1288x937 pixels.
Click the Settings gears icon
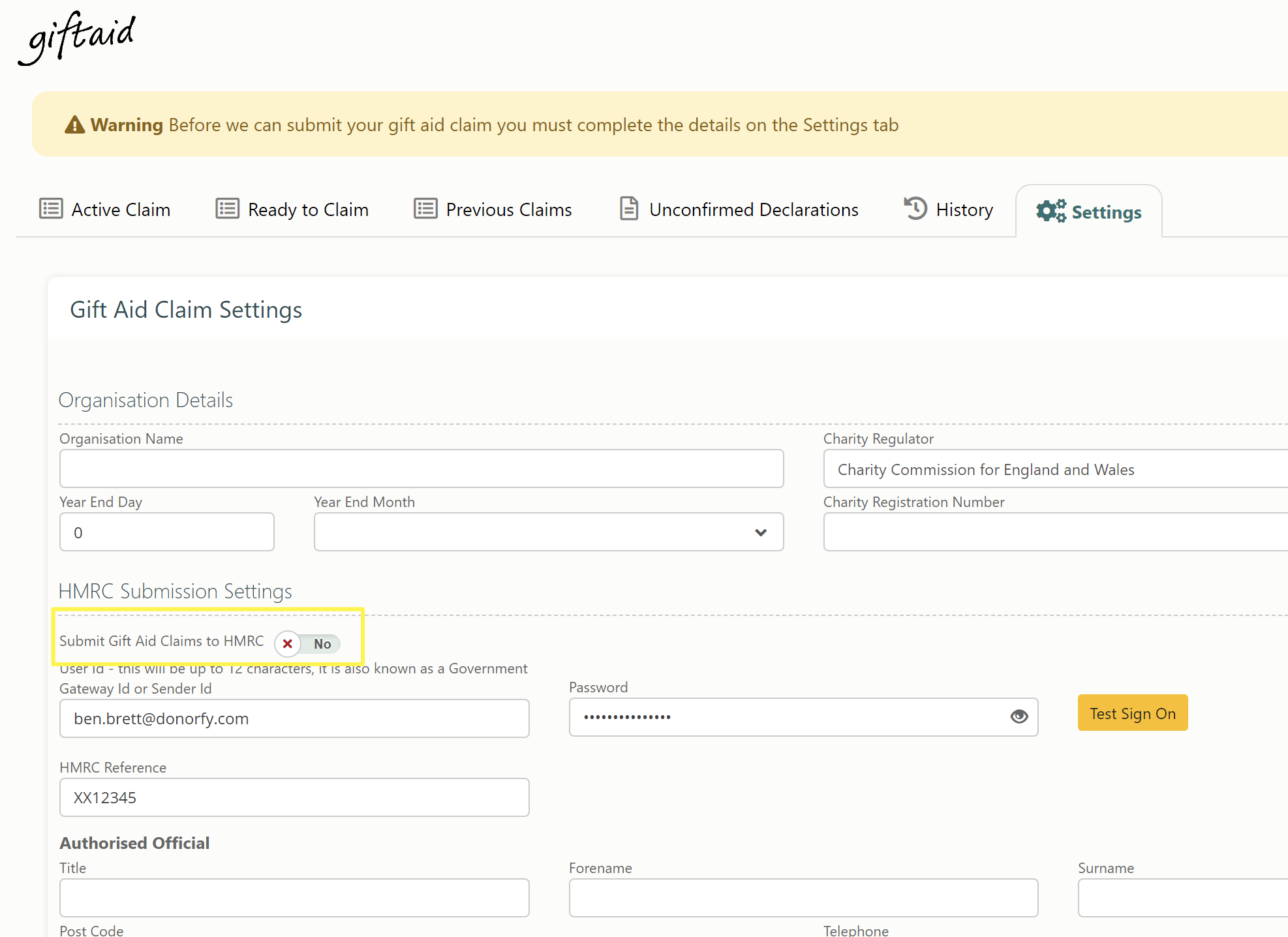pos(1051,211)
